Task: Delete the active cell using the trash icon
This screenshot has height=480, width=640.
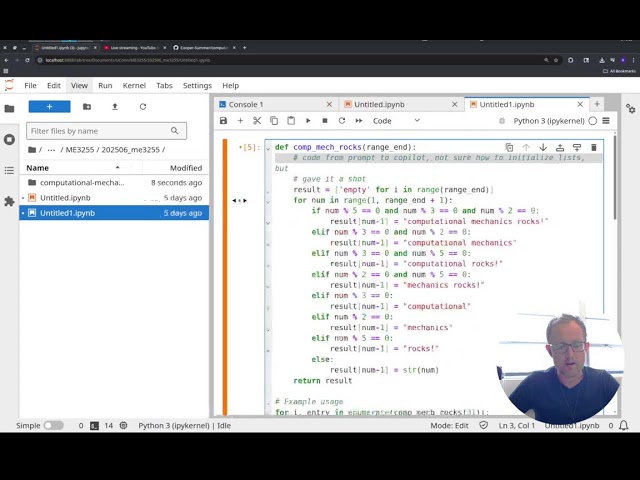Action: [593, 147]
